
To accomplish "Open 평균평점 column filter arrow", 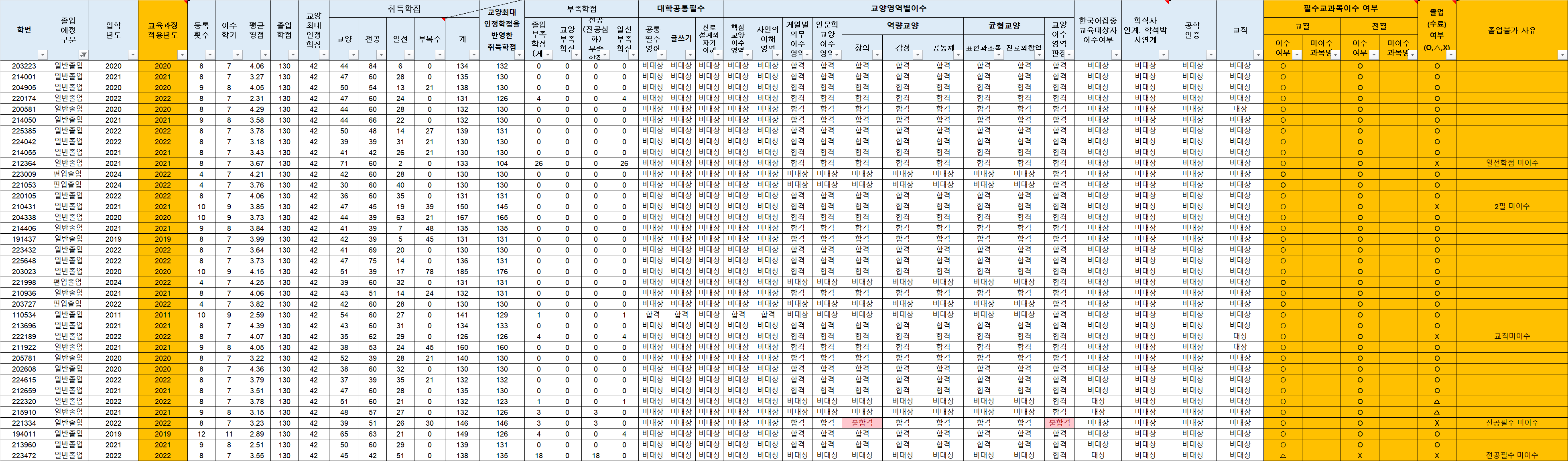I will coord(265,55).
